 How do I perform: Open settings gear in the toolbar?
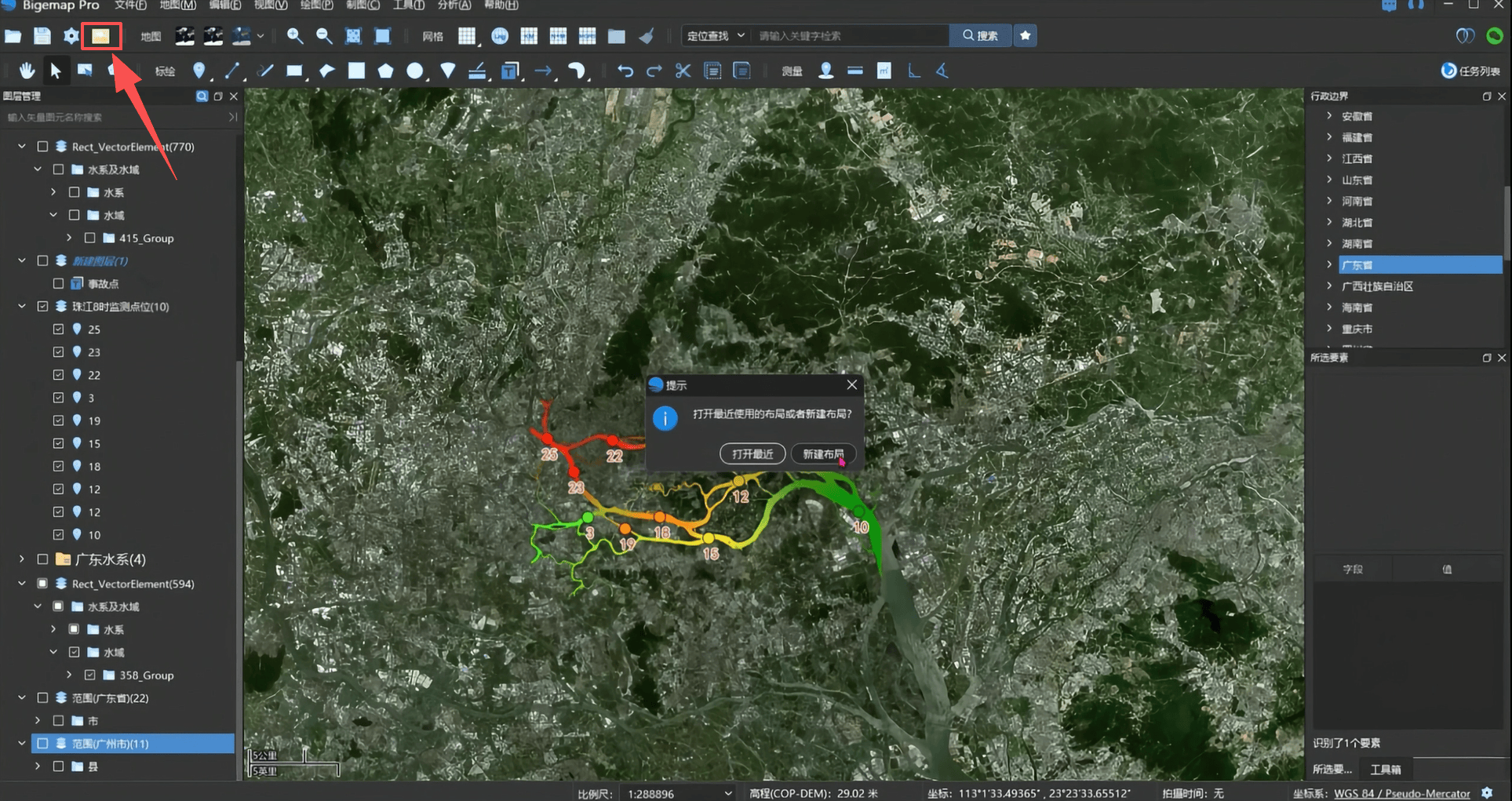click(71, 36)
